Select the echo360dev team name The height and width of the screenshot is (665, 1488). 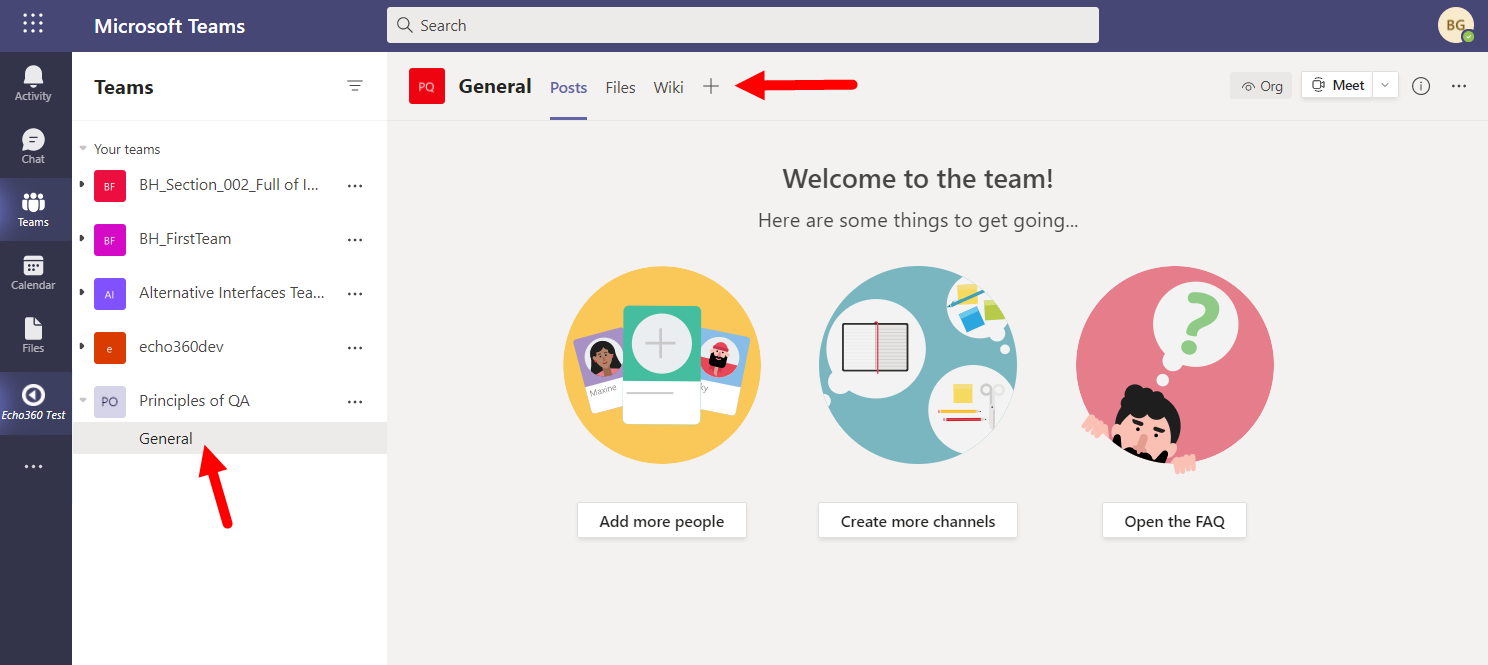click(181, 347)
